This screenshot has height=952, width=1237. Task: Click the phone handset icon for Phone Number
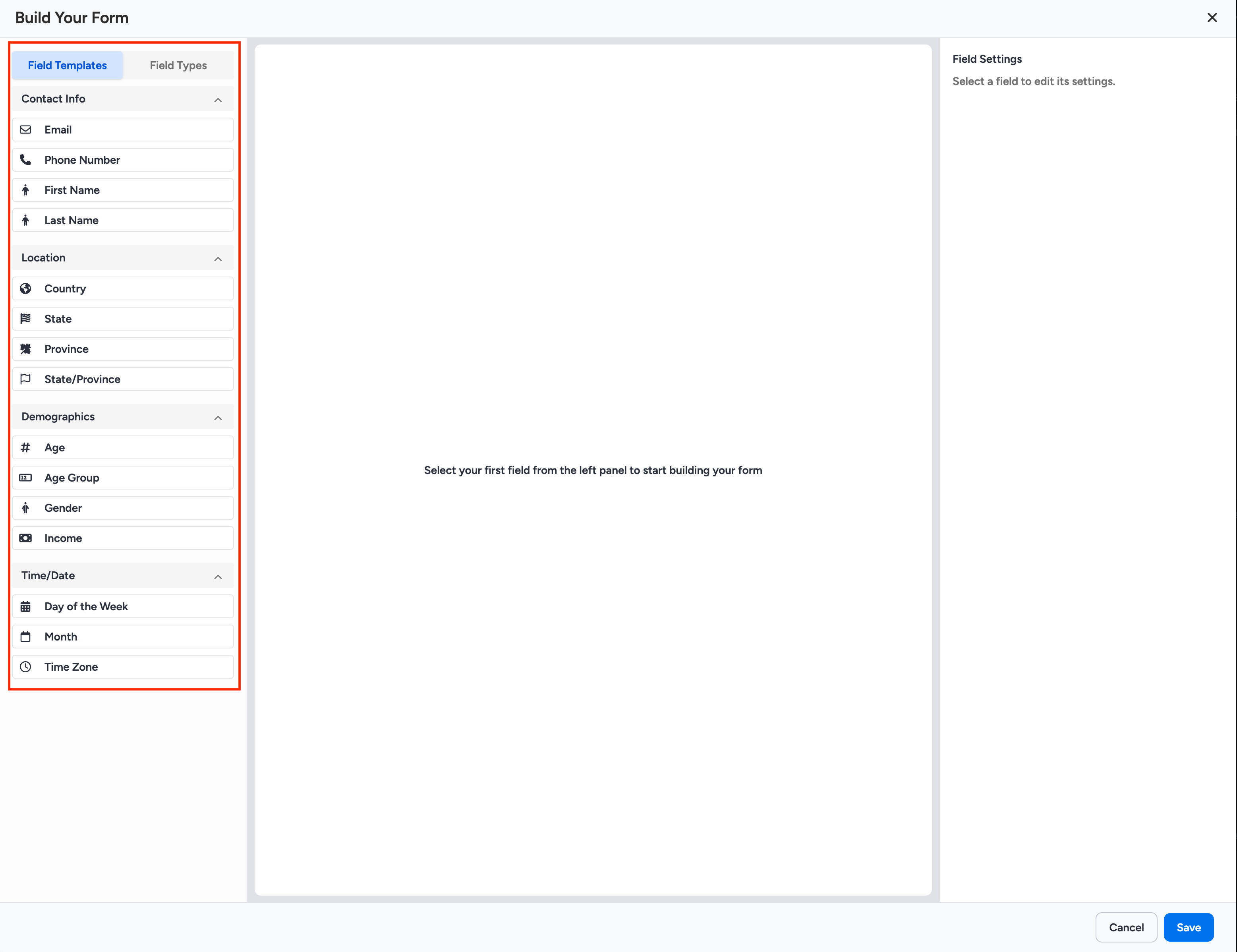[x=25, y=160]
